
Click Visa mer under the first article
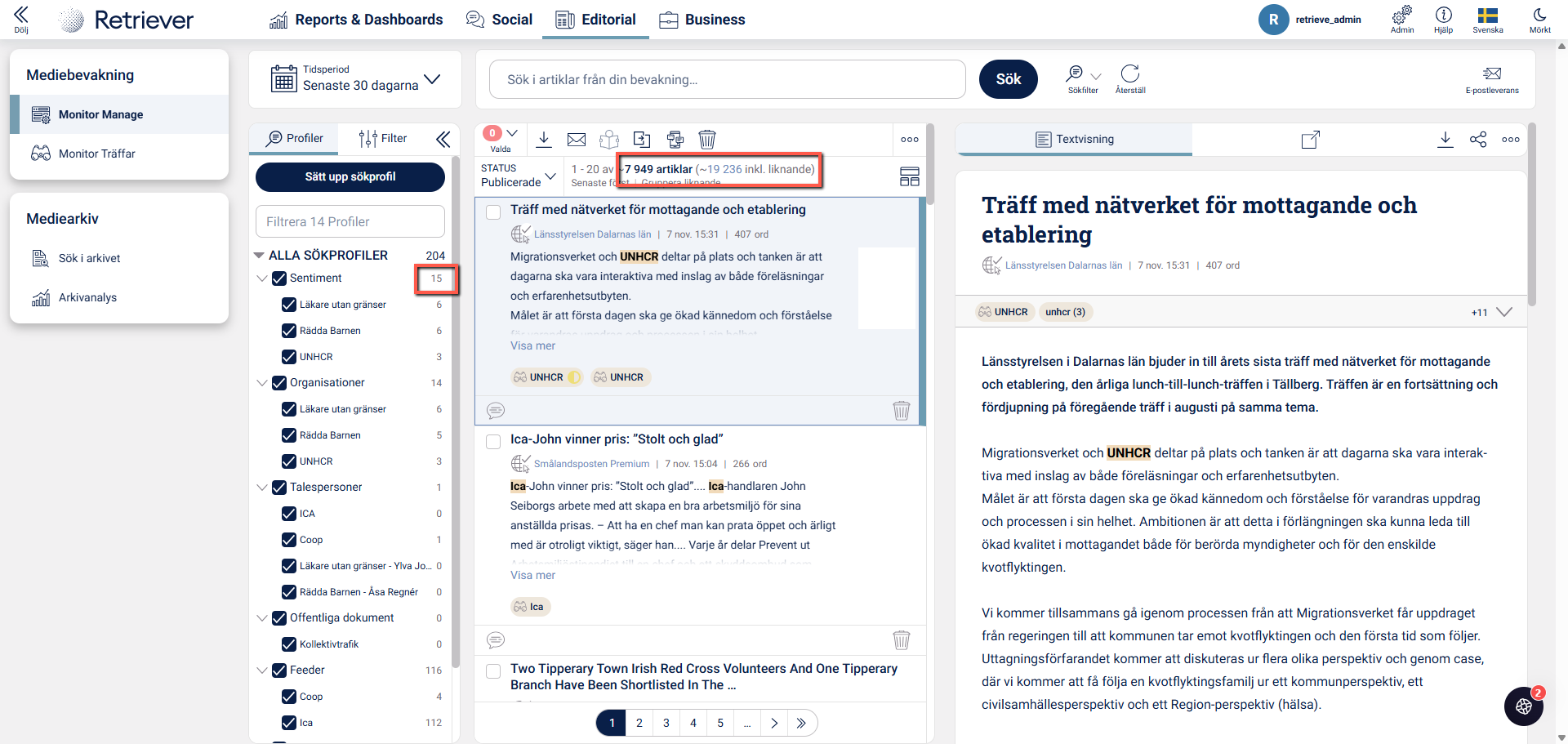pyautogui.click(x=532, y=346)
